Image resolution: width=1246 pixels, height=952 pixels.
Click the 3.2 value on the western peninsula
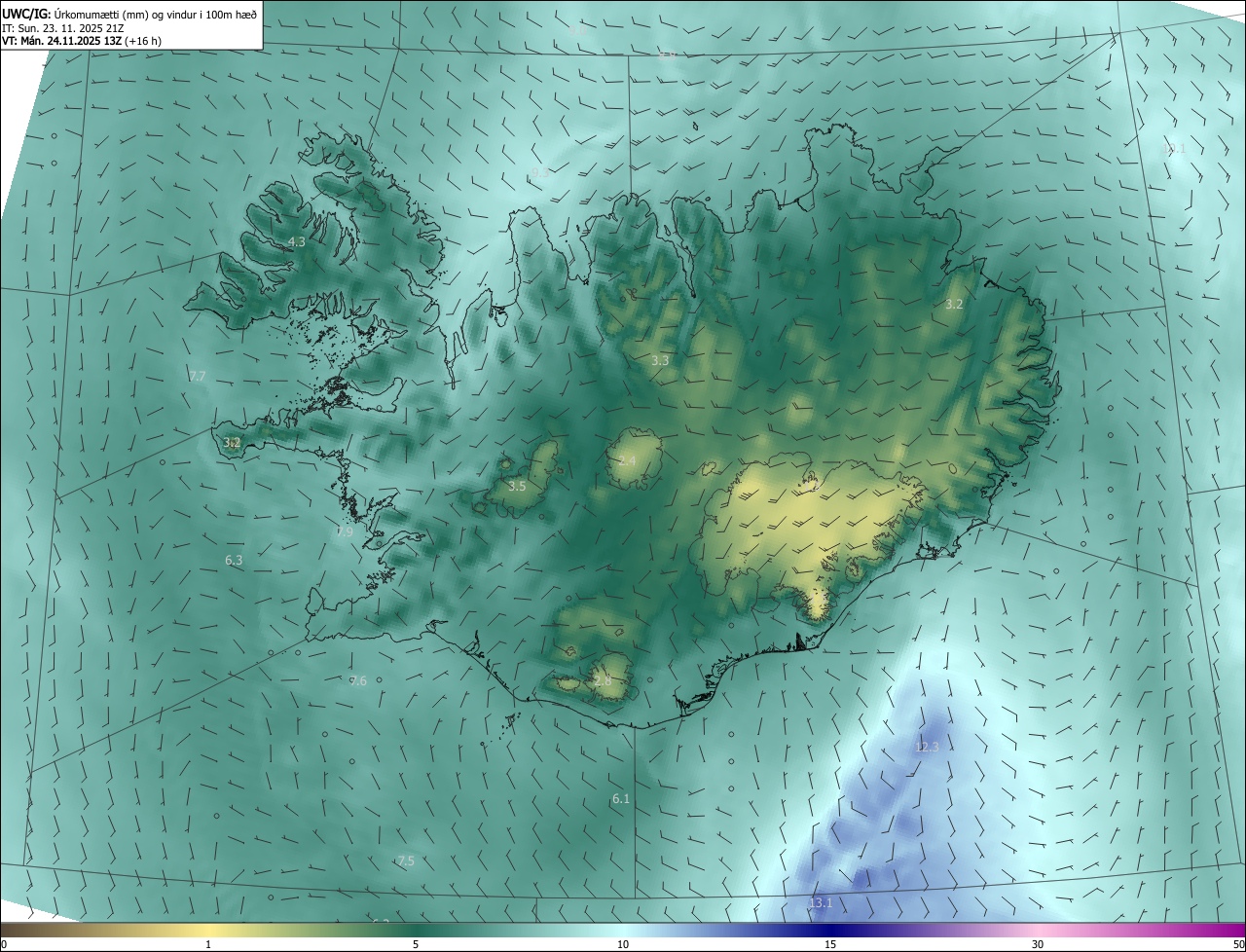pos(232,442)
